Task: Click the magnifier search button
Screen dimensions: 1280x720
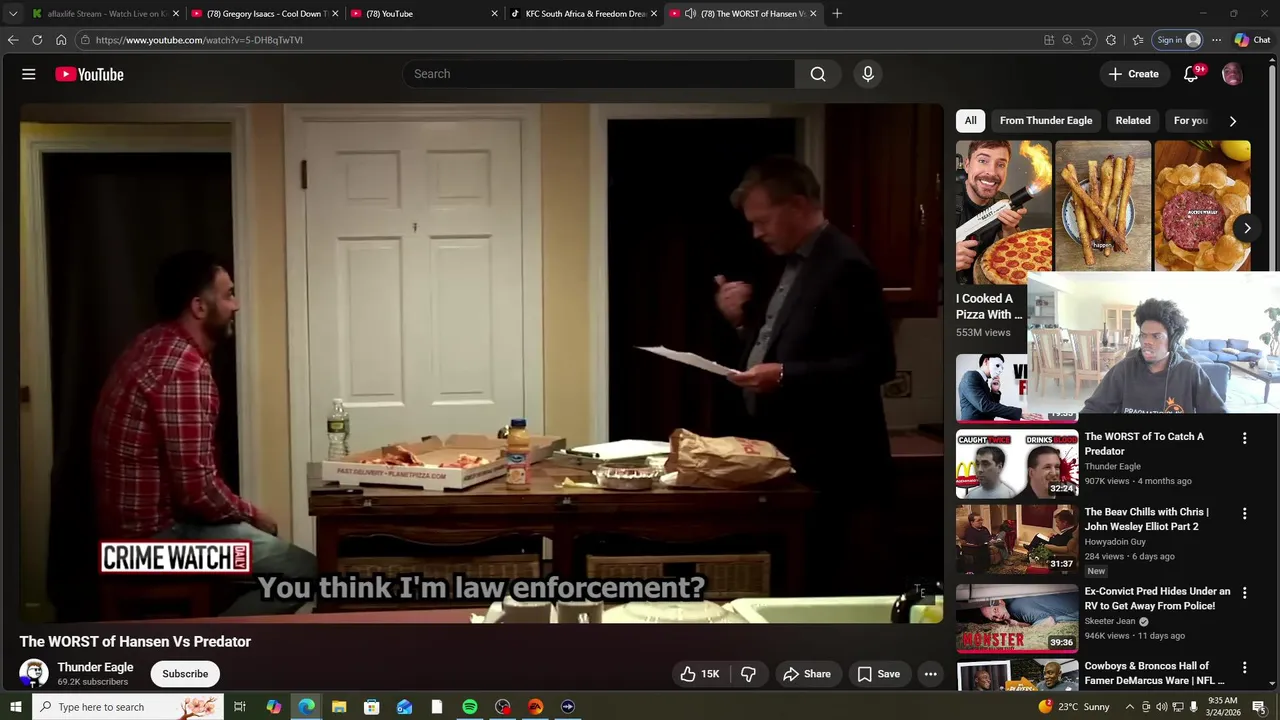Action: [818, 74]
